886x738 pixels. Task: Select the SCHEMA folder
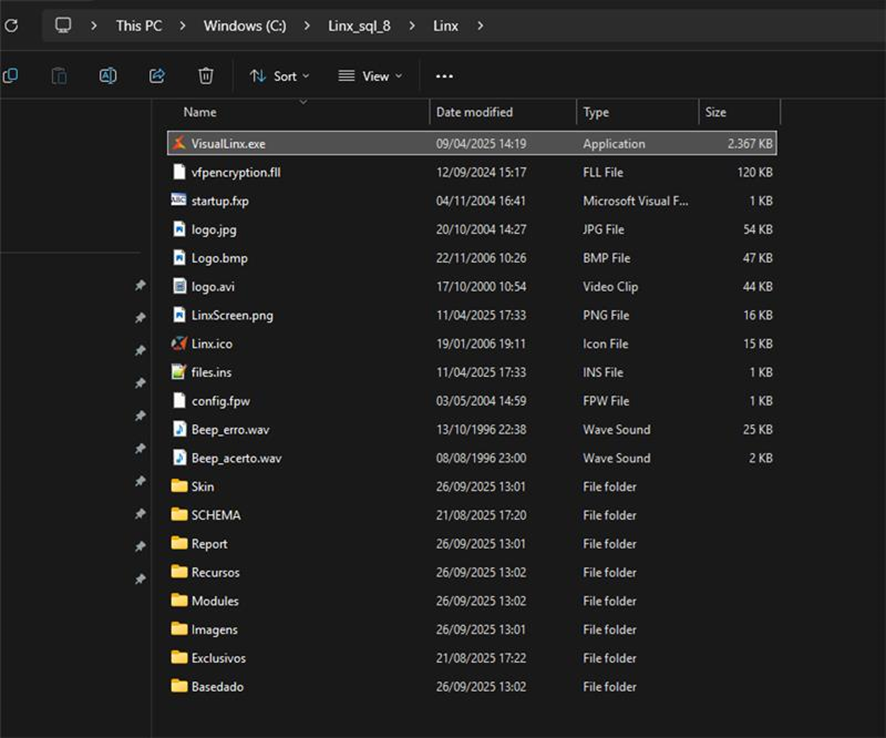click(215, 516)
